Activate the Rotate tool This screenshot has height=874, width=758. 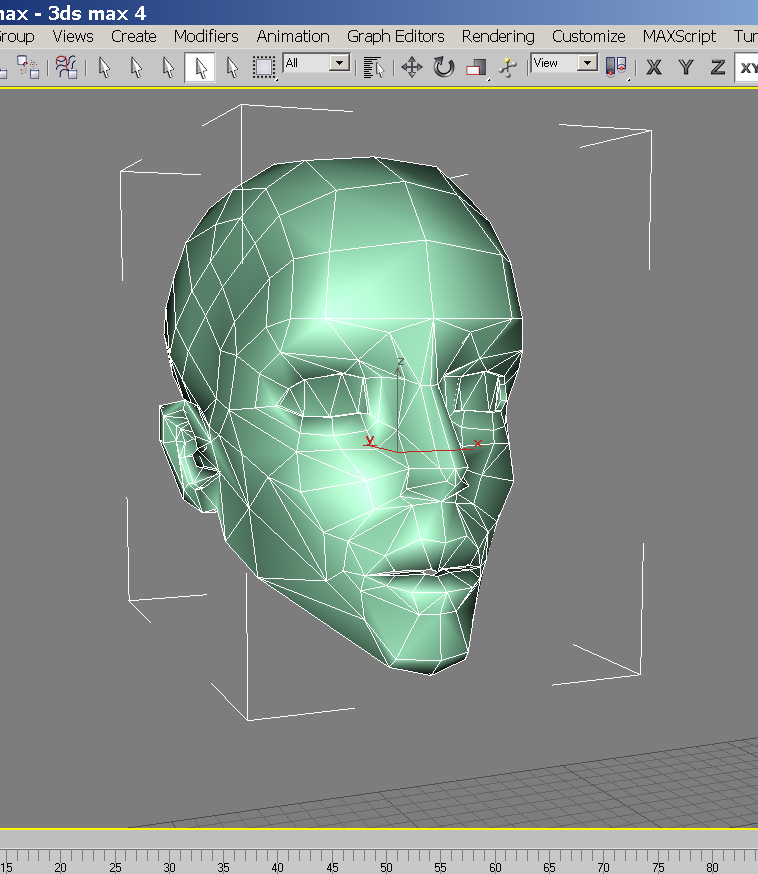pyautogui.click(x=444, y=67)
